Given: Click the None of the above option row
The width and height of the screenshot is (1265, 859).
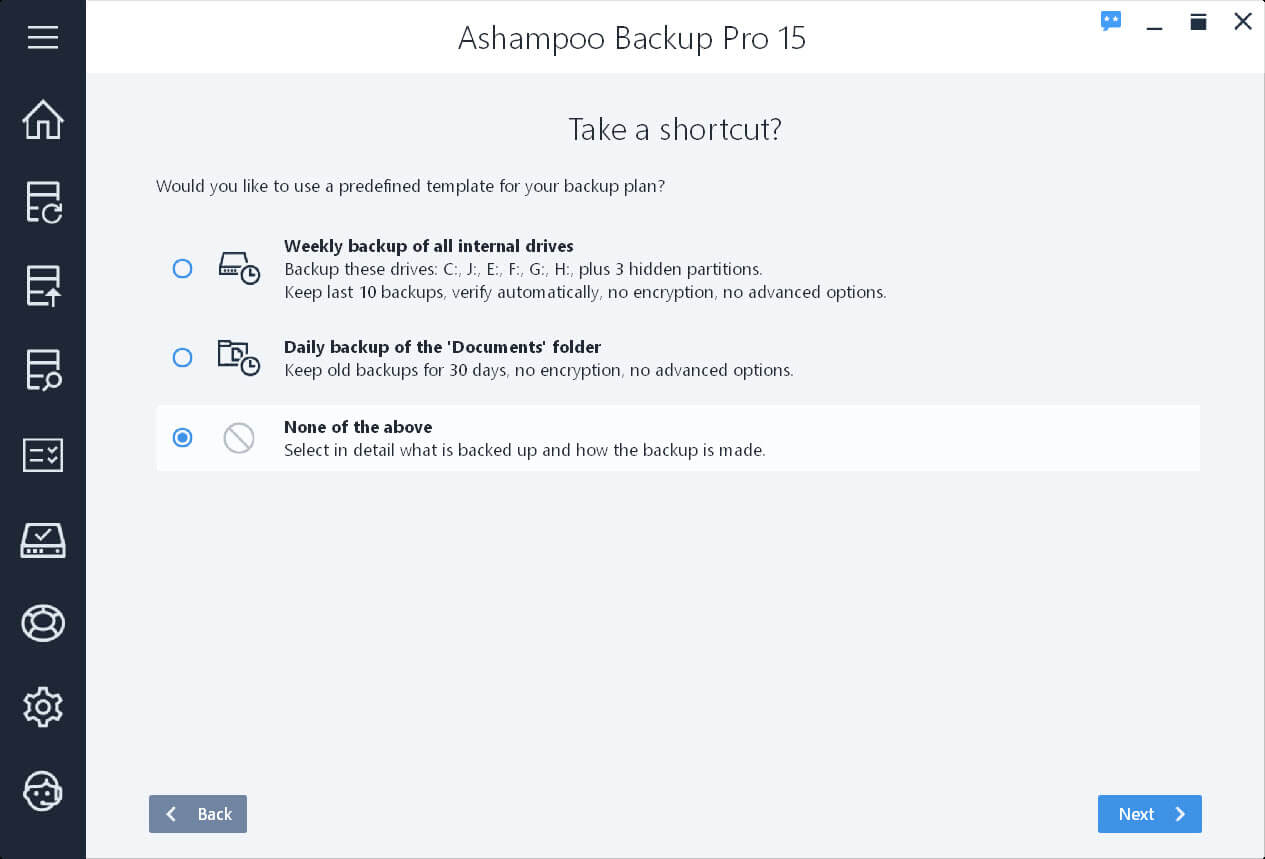Looking at the screenshot, I should (x=678, y=438).
